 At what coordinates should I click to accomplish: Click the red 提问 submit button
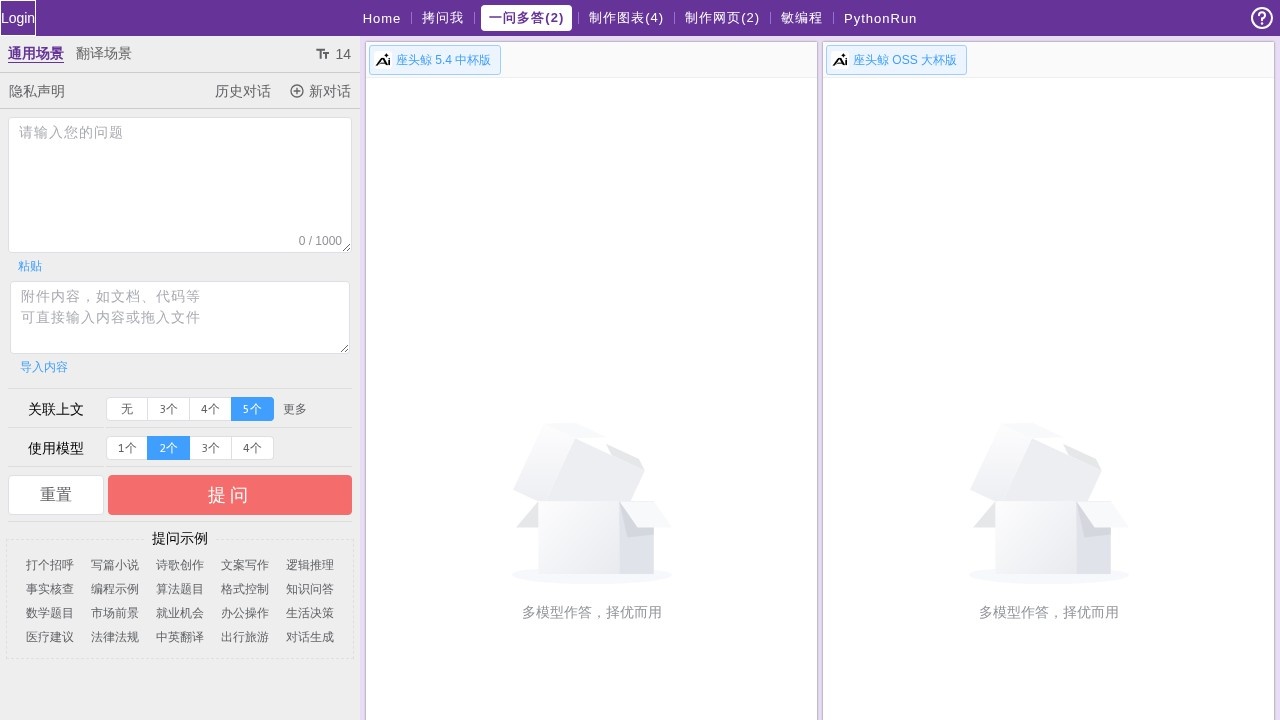click(230, 495)
